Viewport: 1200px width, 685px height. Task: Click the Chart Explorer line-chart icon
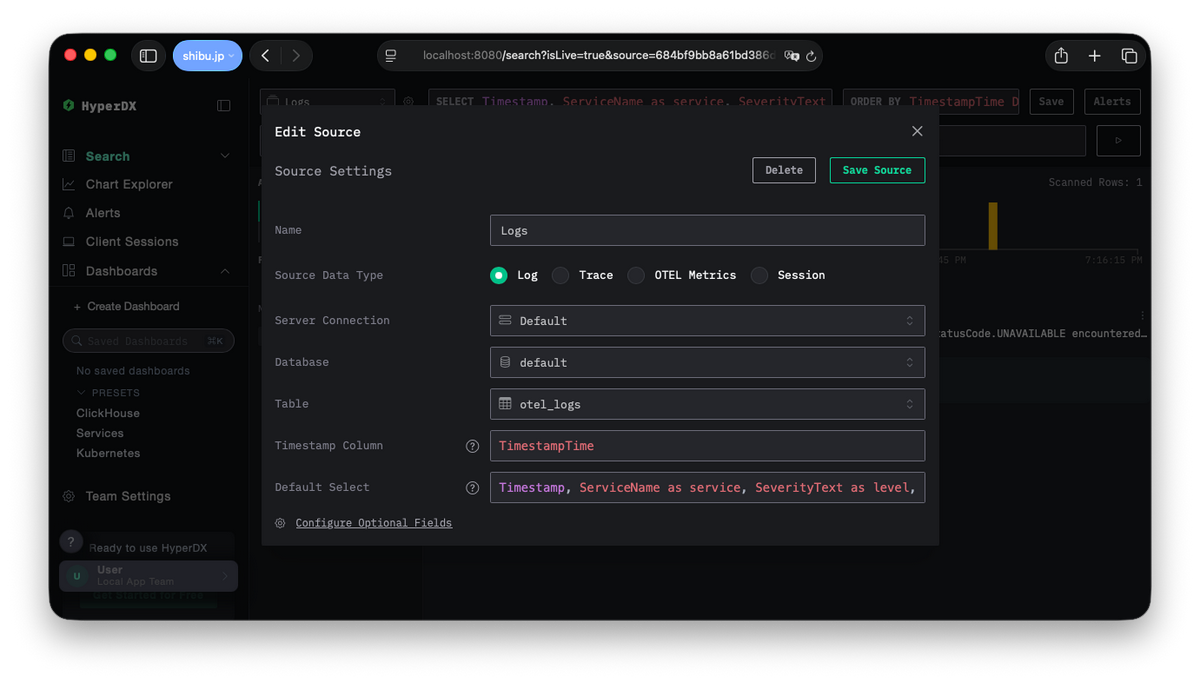coord(68,184)
